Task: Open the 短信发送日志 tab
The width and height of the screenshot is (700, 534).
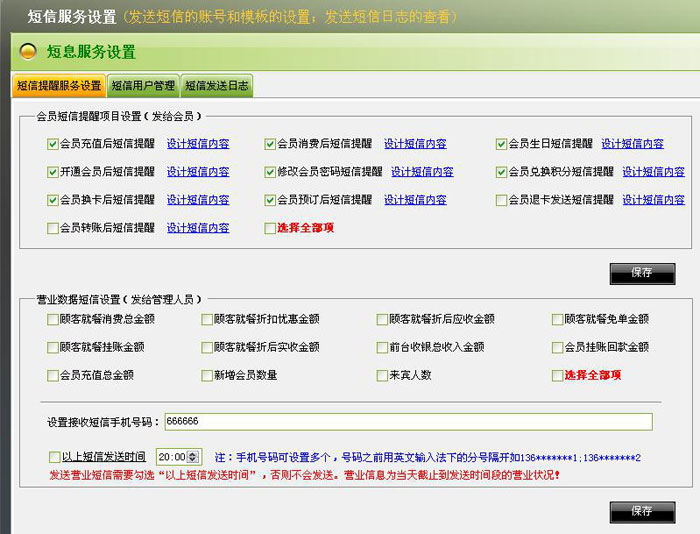Action: [x=216, y=86]
